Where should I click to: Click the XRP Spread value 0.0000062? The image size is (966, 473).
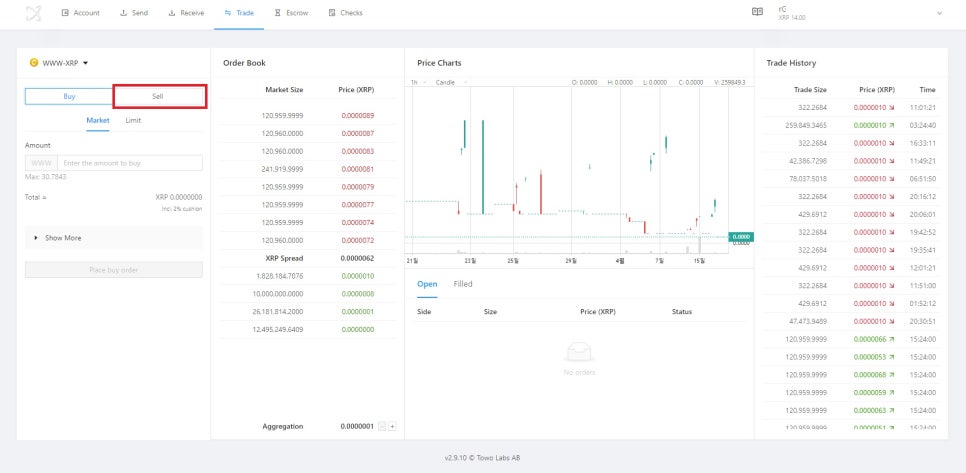point(357,258)
